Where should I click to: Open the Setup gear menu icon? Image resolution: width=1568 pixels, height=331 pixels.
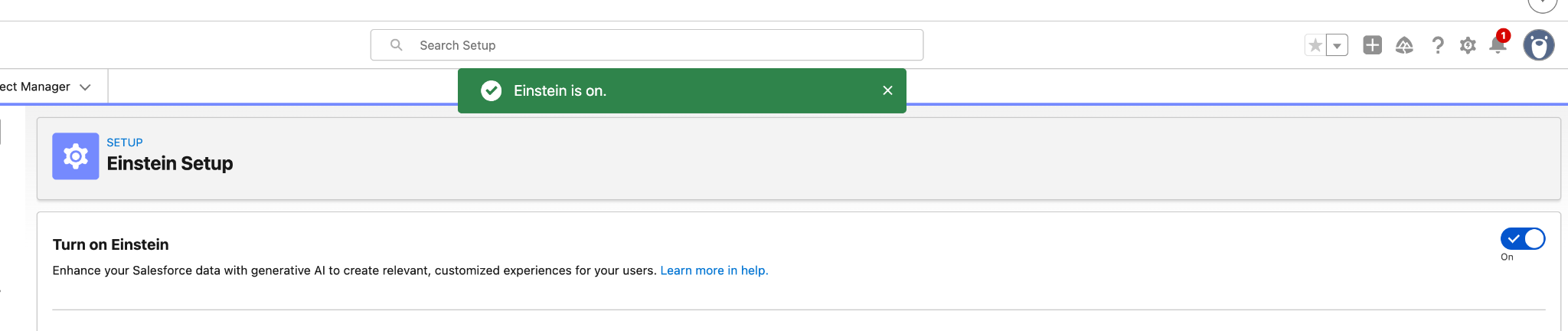[x=1468, y=45]
